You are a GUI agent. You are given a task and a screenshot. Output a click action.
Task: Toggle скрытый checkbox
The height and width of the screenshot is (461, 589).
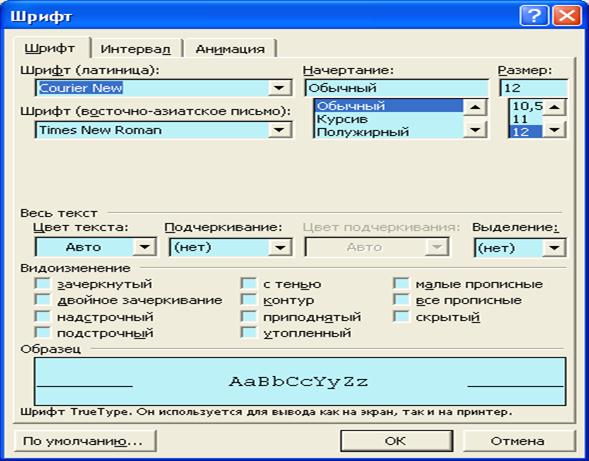pyautogui.click(x=401, y=316)
